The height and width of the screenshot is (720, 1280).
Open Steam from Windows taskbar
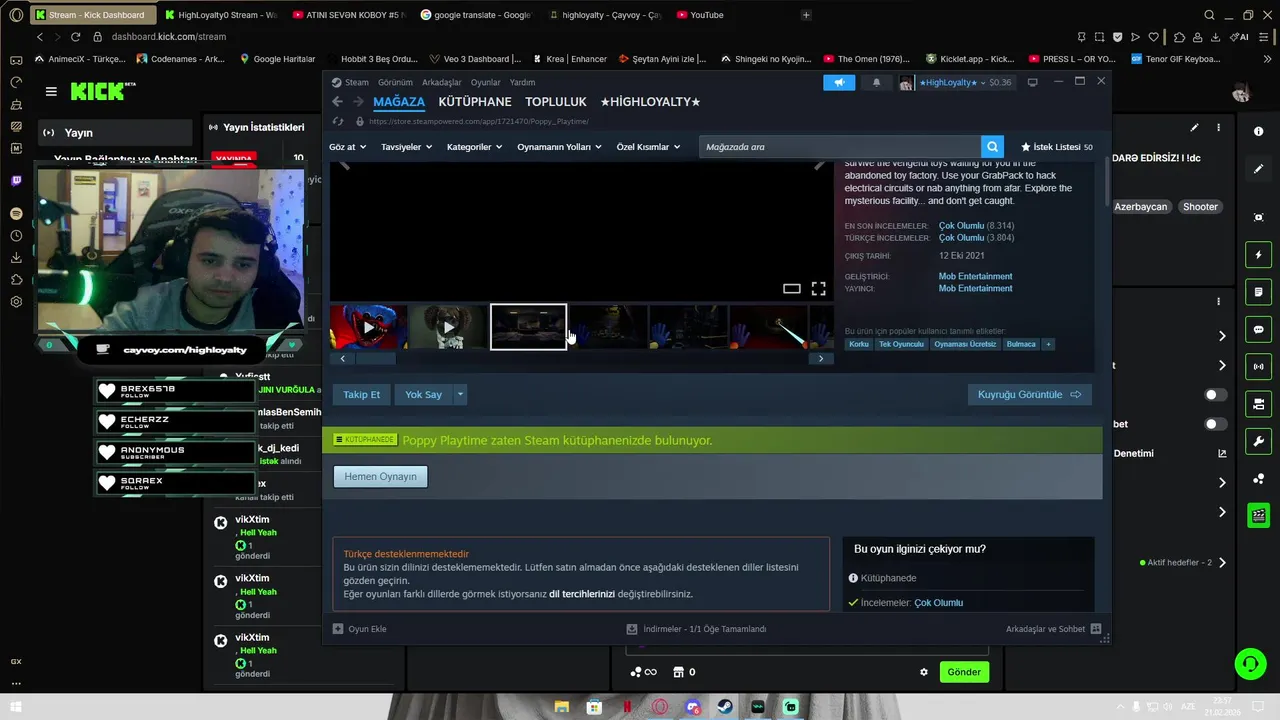point(724,707)
